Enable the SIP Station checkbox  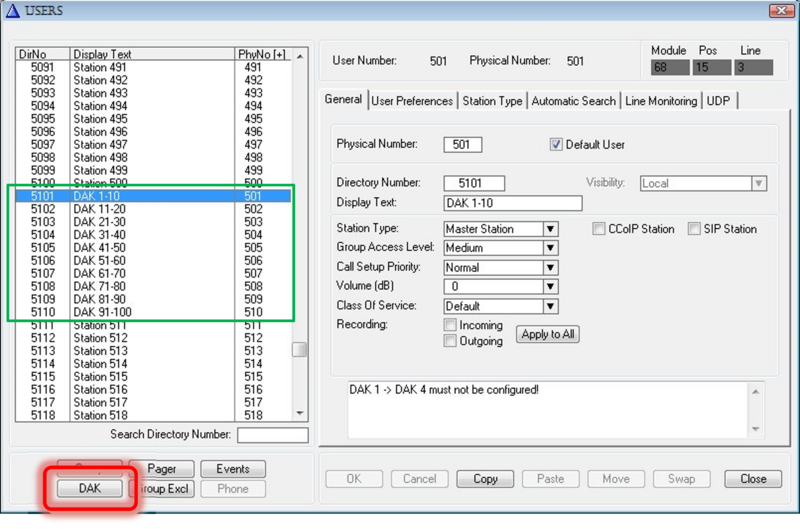tap(694, 229)
